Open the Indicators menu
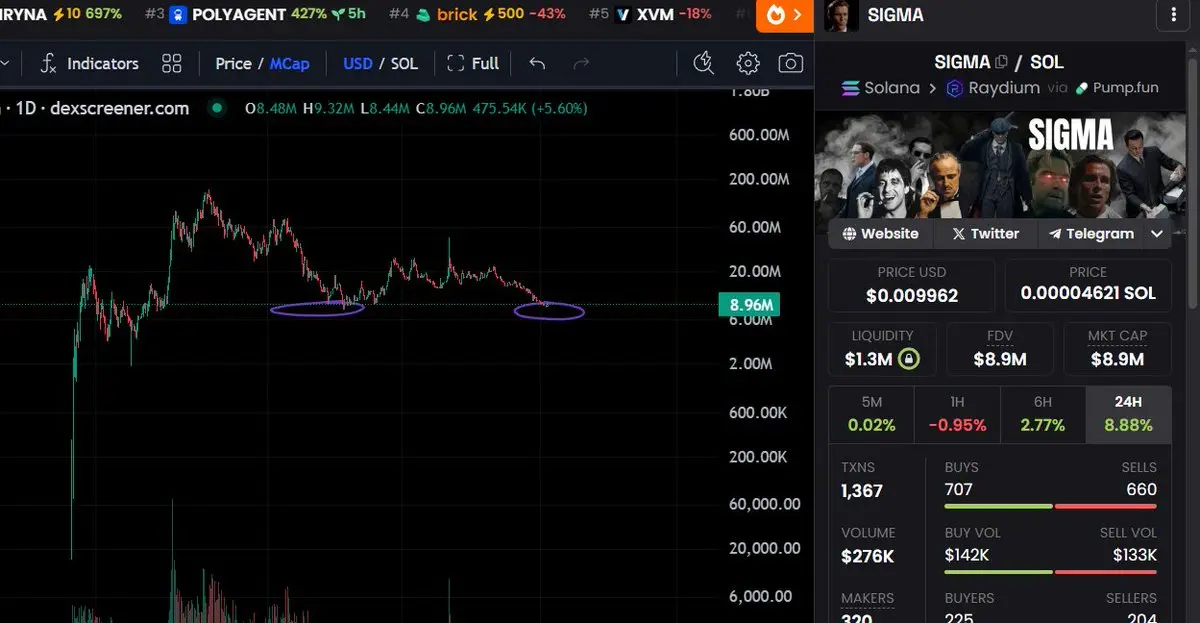 point(90,63)
